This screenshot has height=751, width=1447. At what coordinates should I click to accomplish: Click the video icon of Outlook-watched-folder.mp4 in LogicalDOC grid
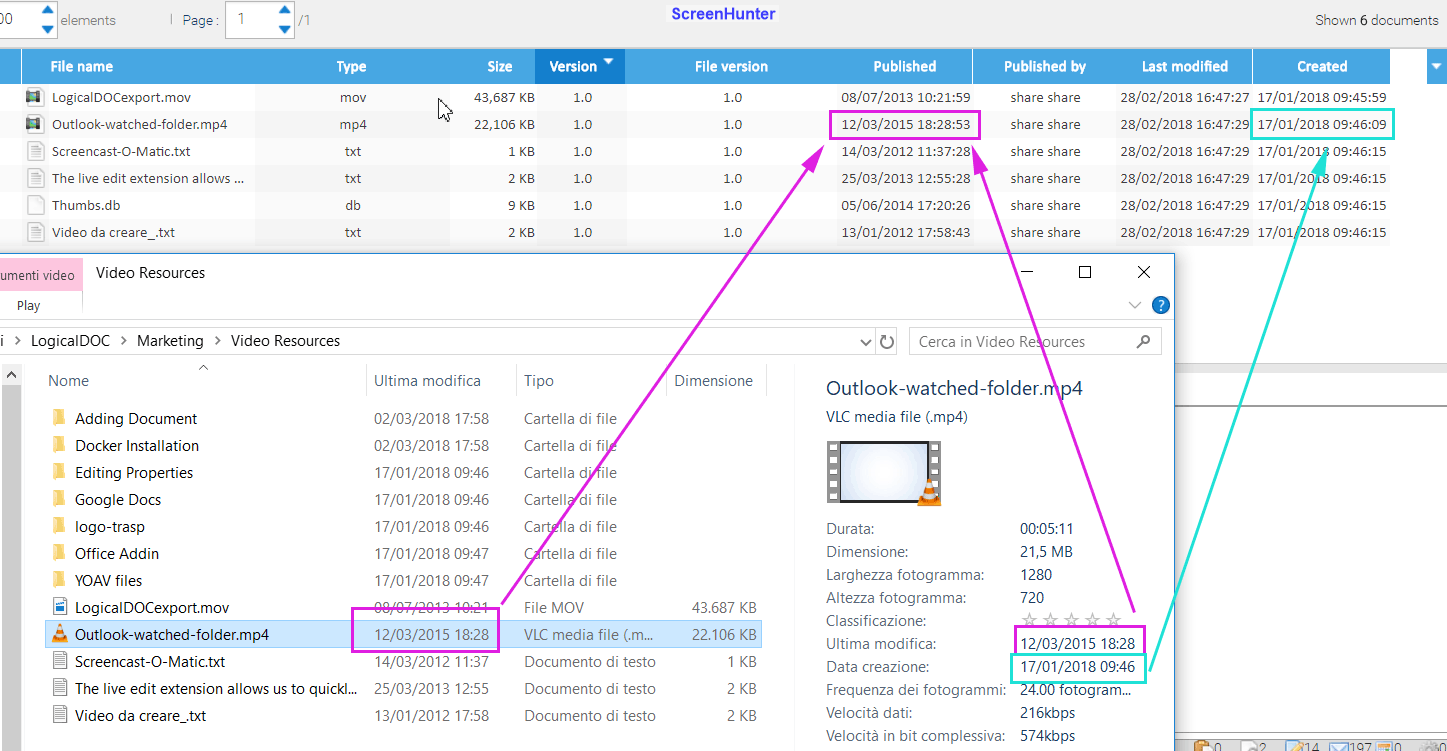(34, 124)
